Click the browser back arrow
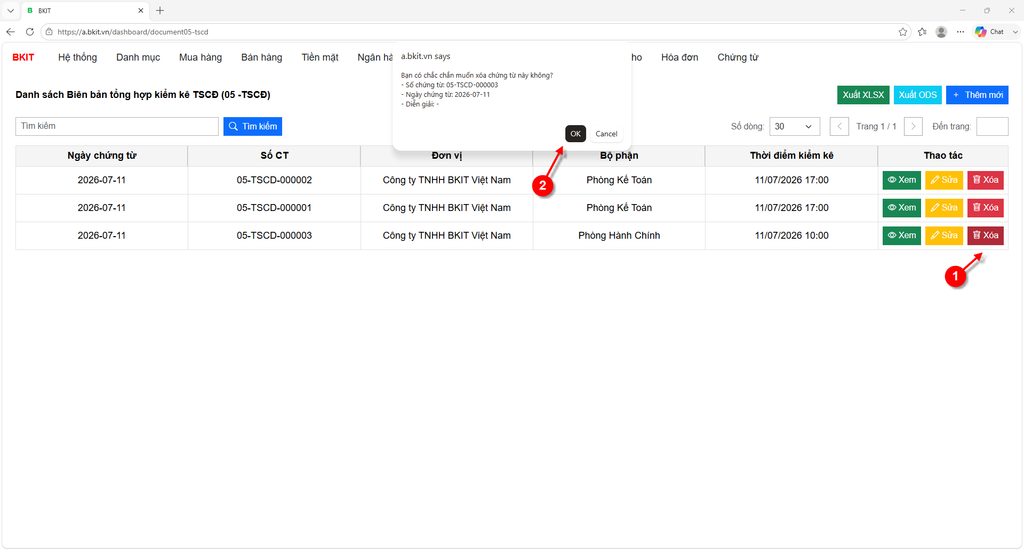The height and width of the screenshot is (550, 1024). pos(10,31)
